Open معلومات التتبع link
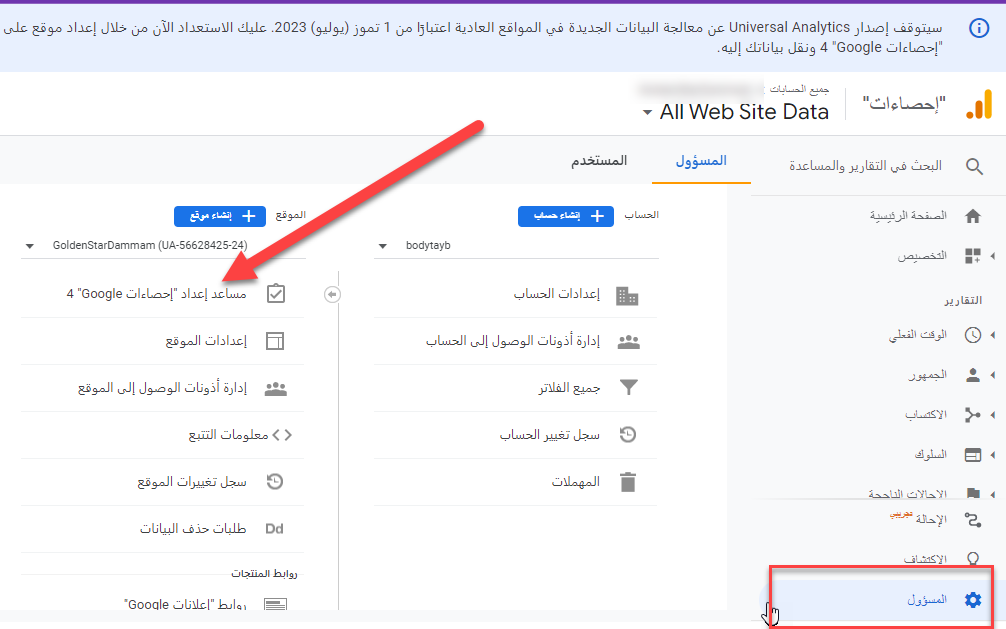The height and width of the screenshot is (629, 1006). coord(228,435)
